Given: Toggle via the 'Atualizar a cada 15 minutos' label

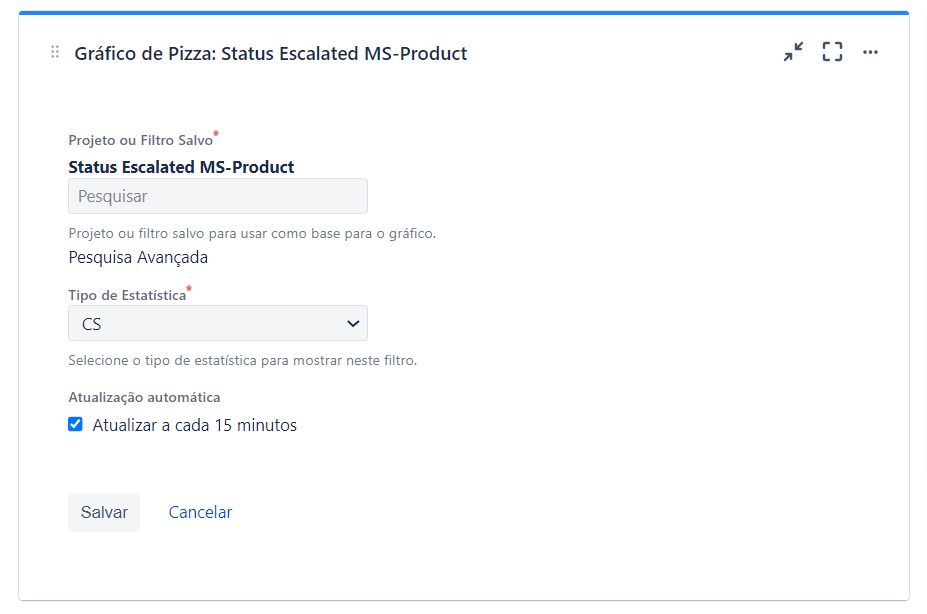Looking at the screenshot, I should click(x=195, y=425).
